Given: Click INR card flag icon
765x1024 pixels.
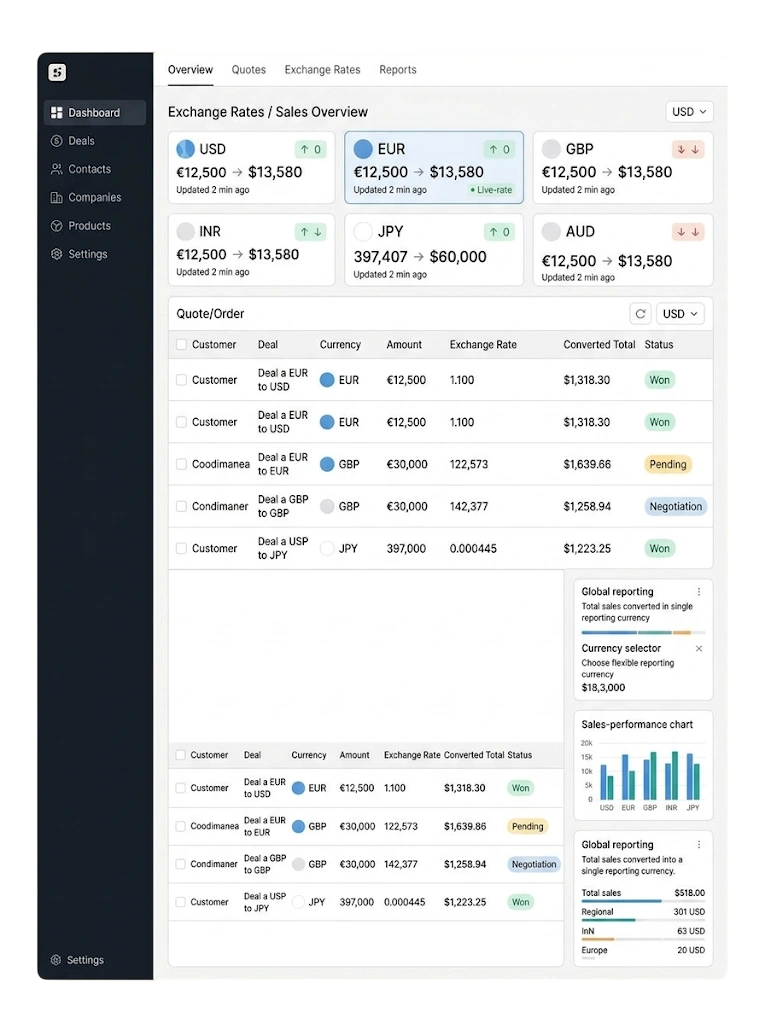Looking at the screenshot, I should (186, 231).
